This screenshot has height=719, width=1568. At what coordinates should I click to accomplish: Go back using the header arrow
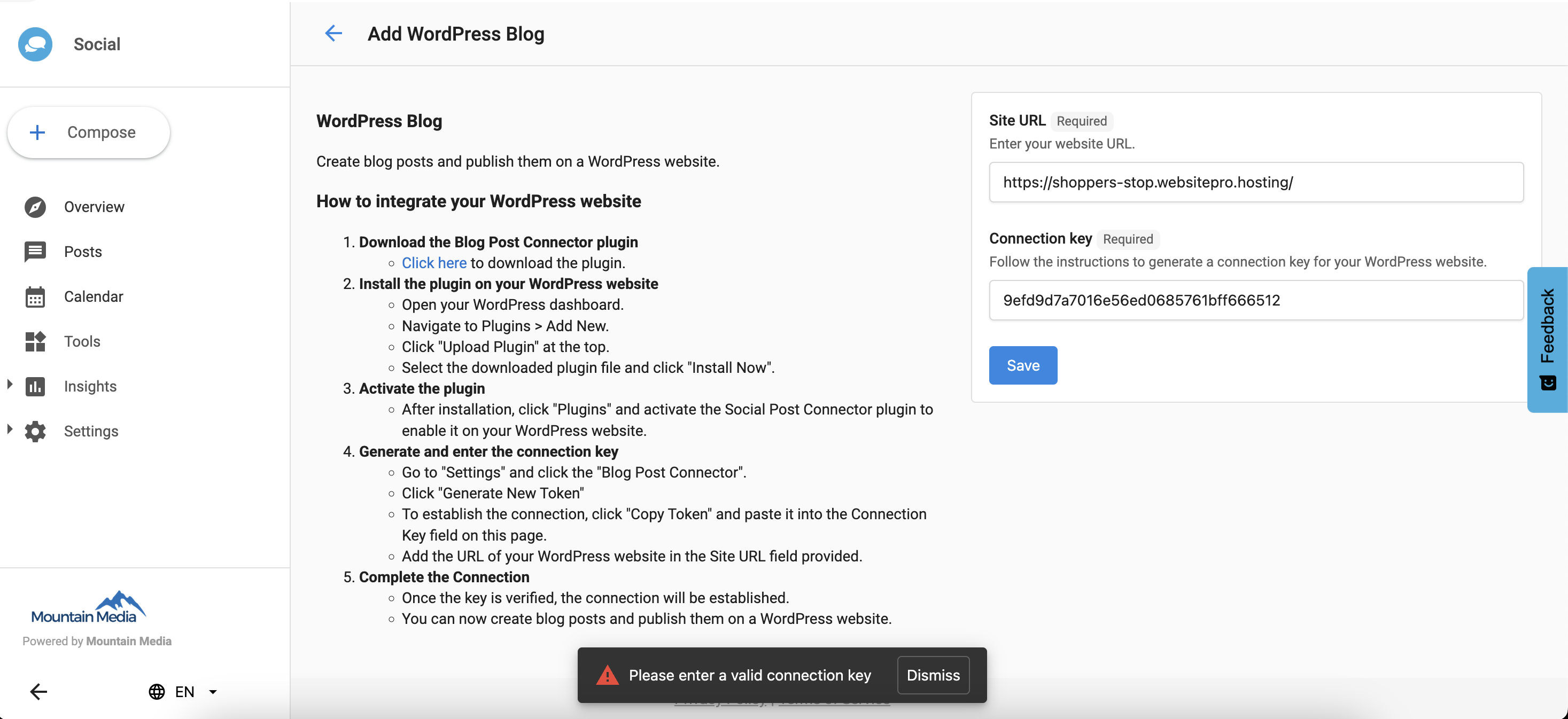[x=333, y=34]
